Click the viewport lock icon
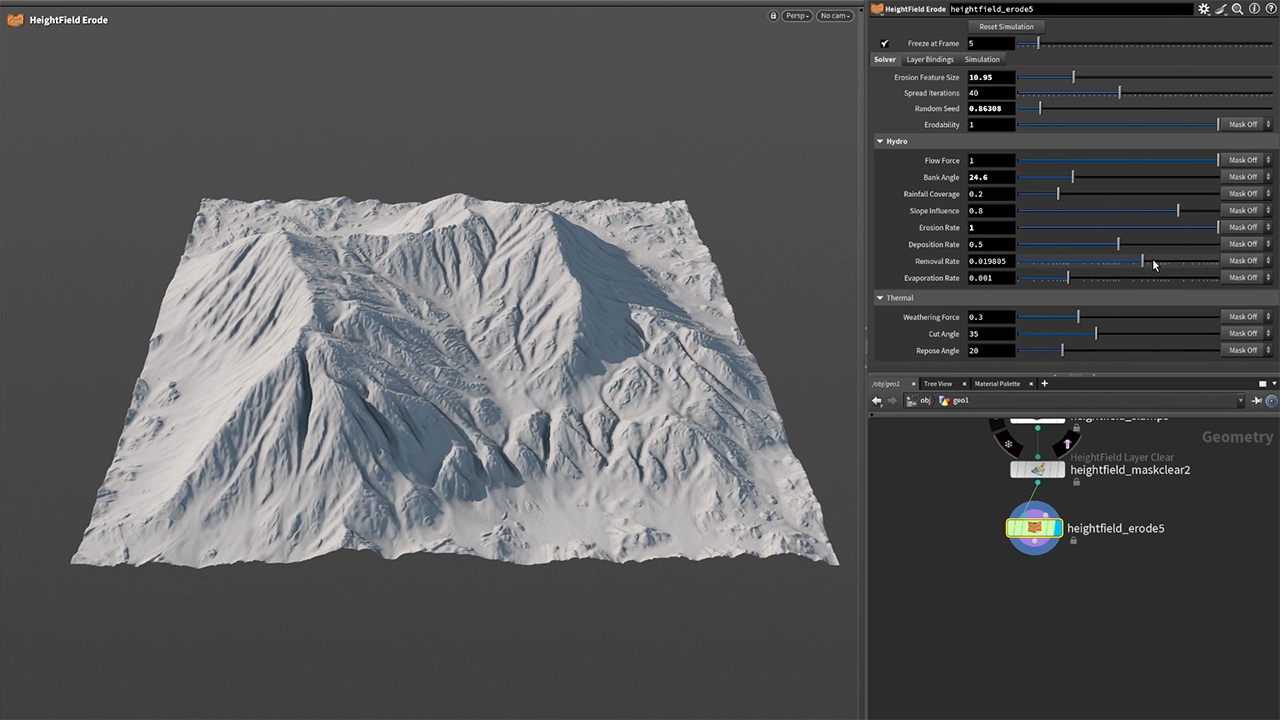The height and width of the screenshot is (720, 1280). point(773,16)
